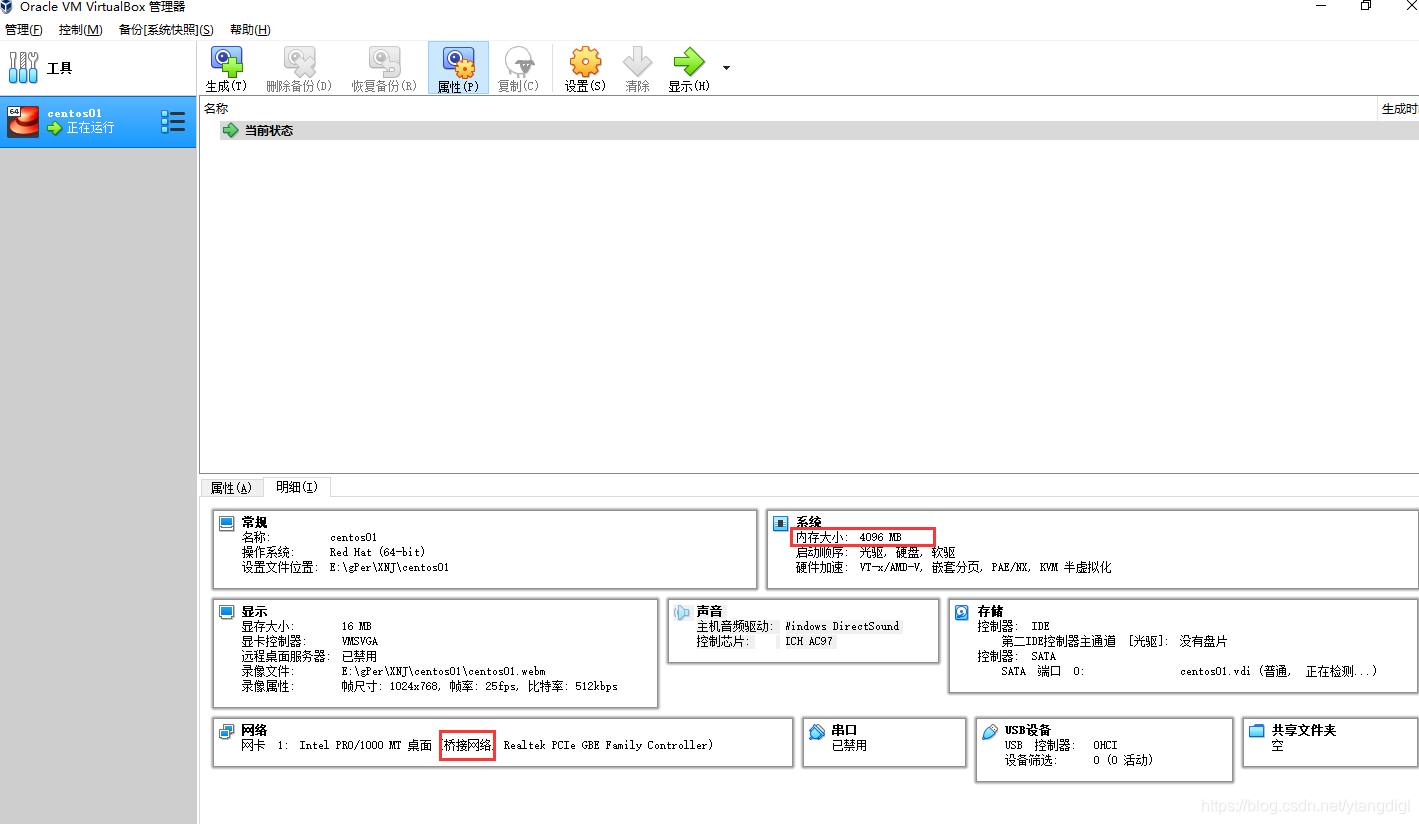Click the 常规 monitor icon
The width and height of the screenshot is (1419, 824).
[227, 522]
